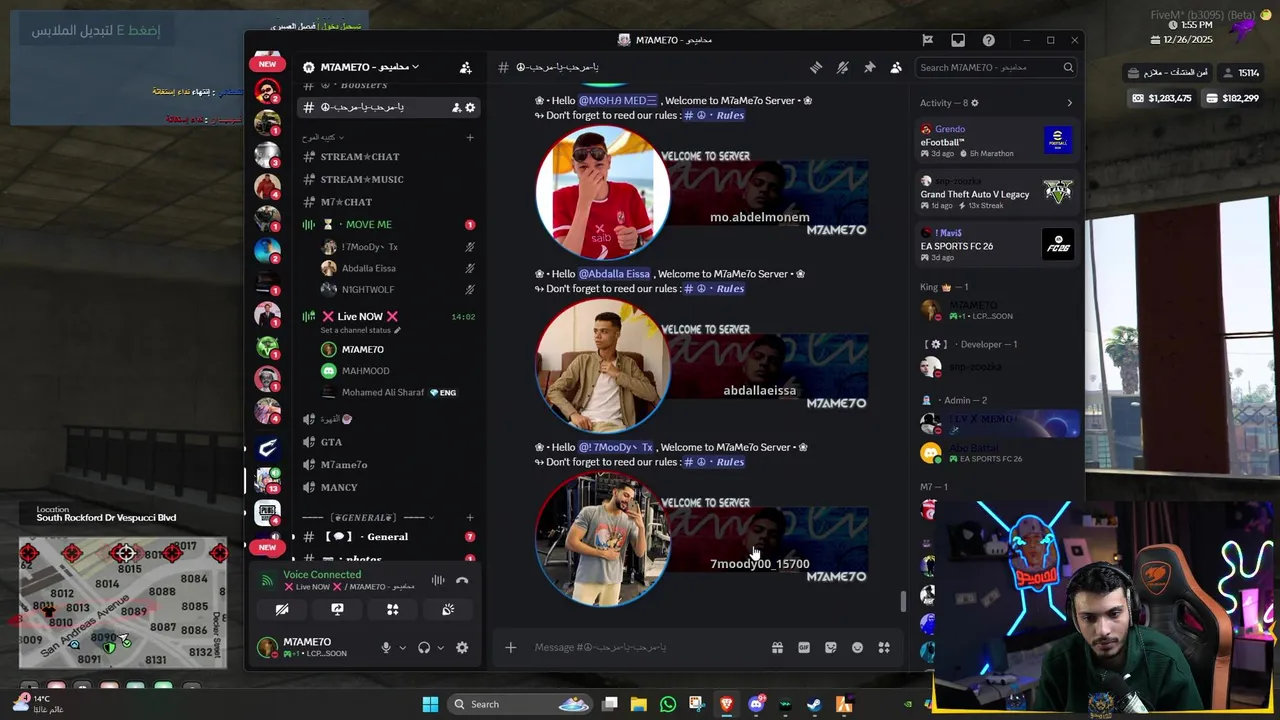The image size is (1280, 720).
Task: Open User Settings gear in user panel
Action: pos(462,647)
